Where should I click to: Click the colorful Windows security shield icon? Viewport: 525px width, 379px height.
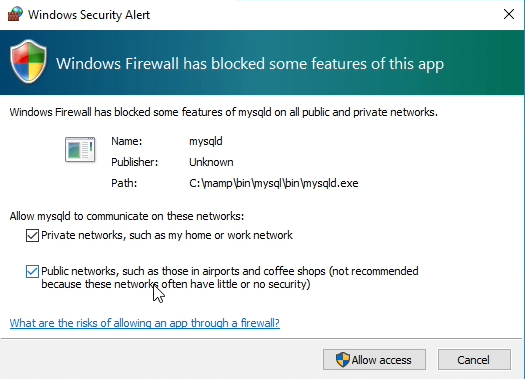click(28, 62)
